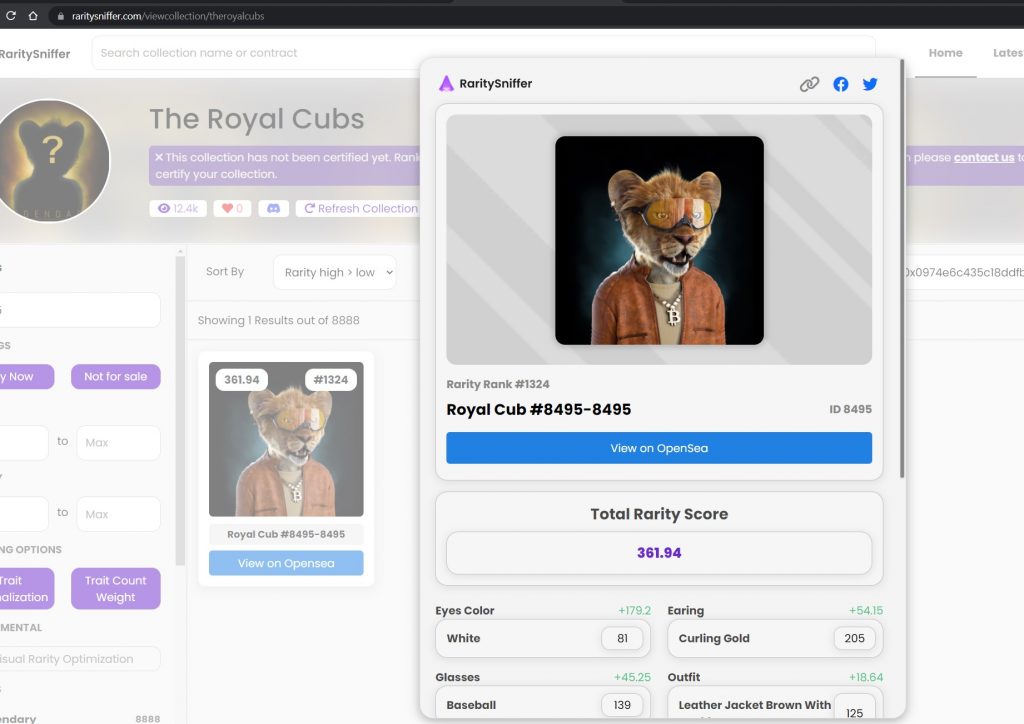Click the modal vertical scrollbar
Viewport: 1024px width, 724px height.
point(902,268)
